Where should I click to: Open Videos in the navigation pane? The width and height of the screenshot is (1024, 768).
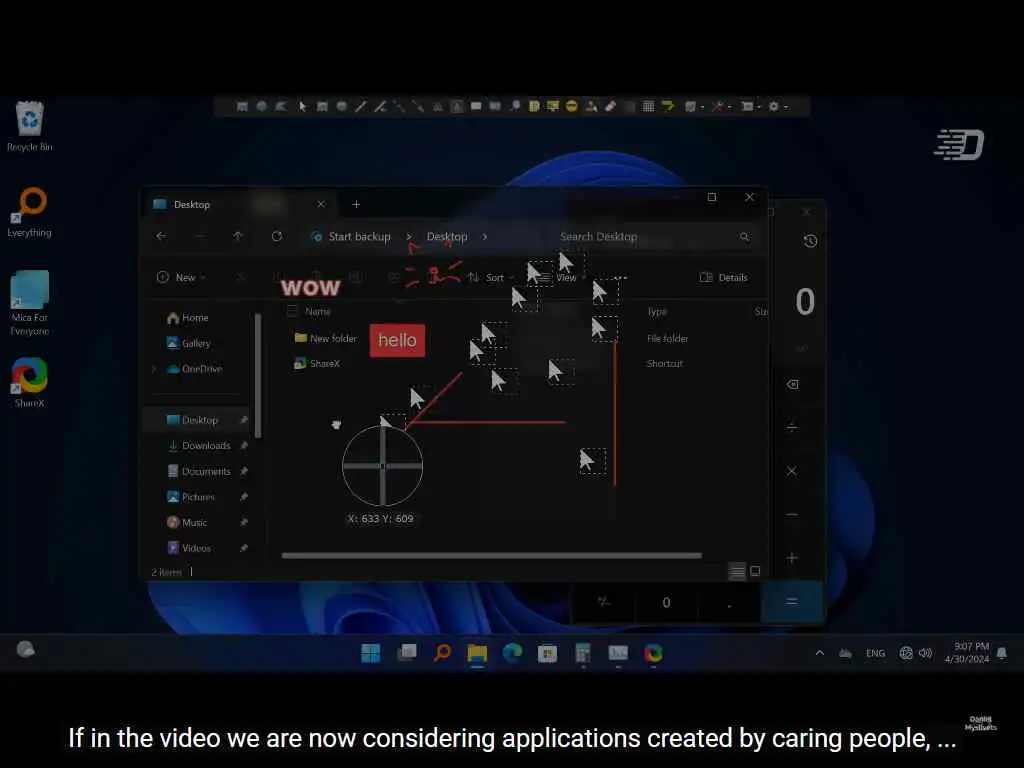tap(189, 548)
